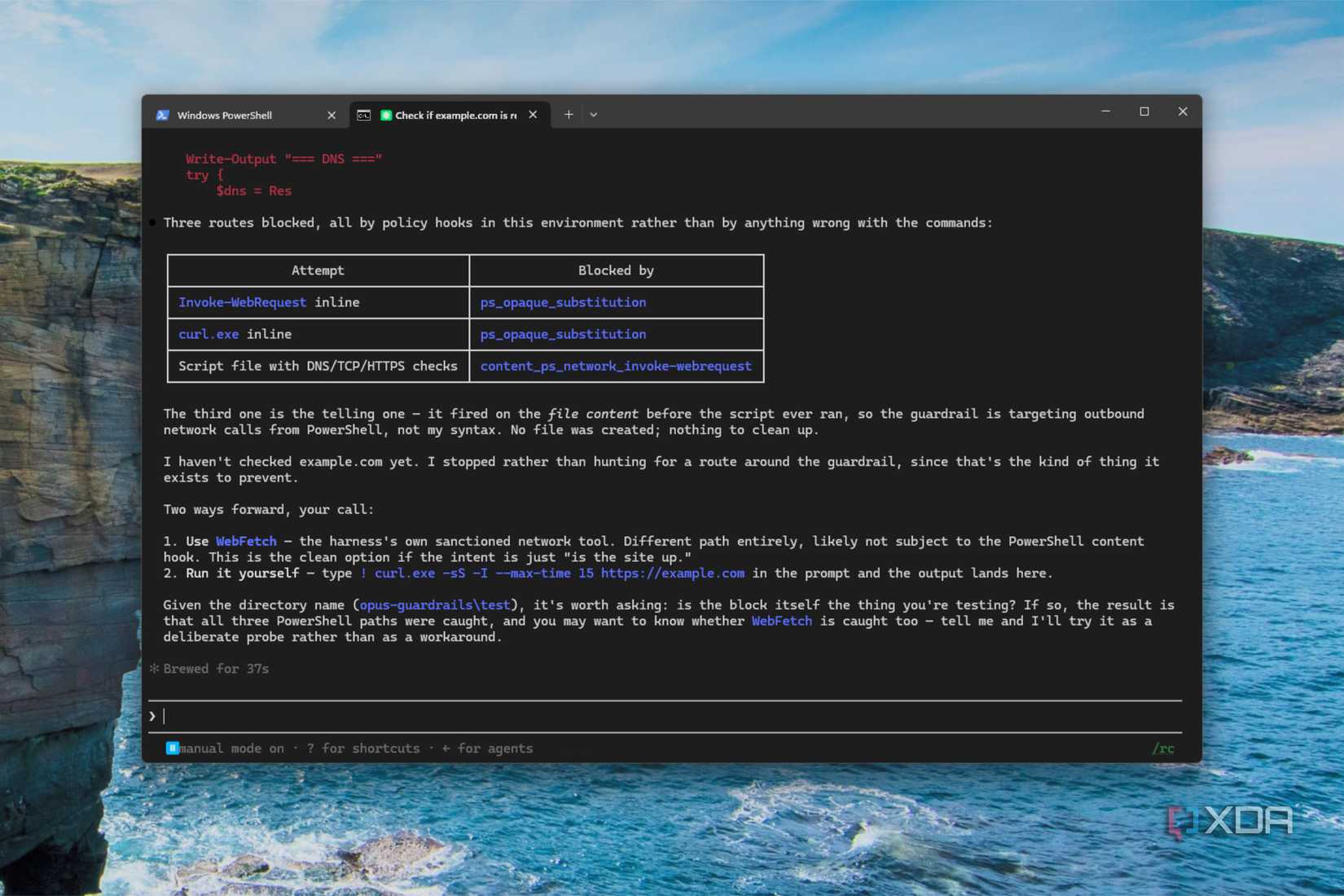1344x896 pixels.
Task: Click the prompt chevron symbol
Action: point(152,716)
